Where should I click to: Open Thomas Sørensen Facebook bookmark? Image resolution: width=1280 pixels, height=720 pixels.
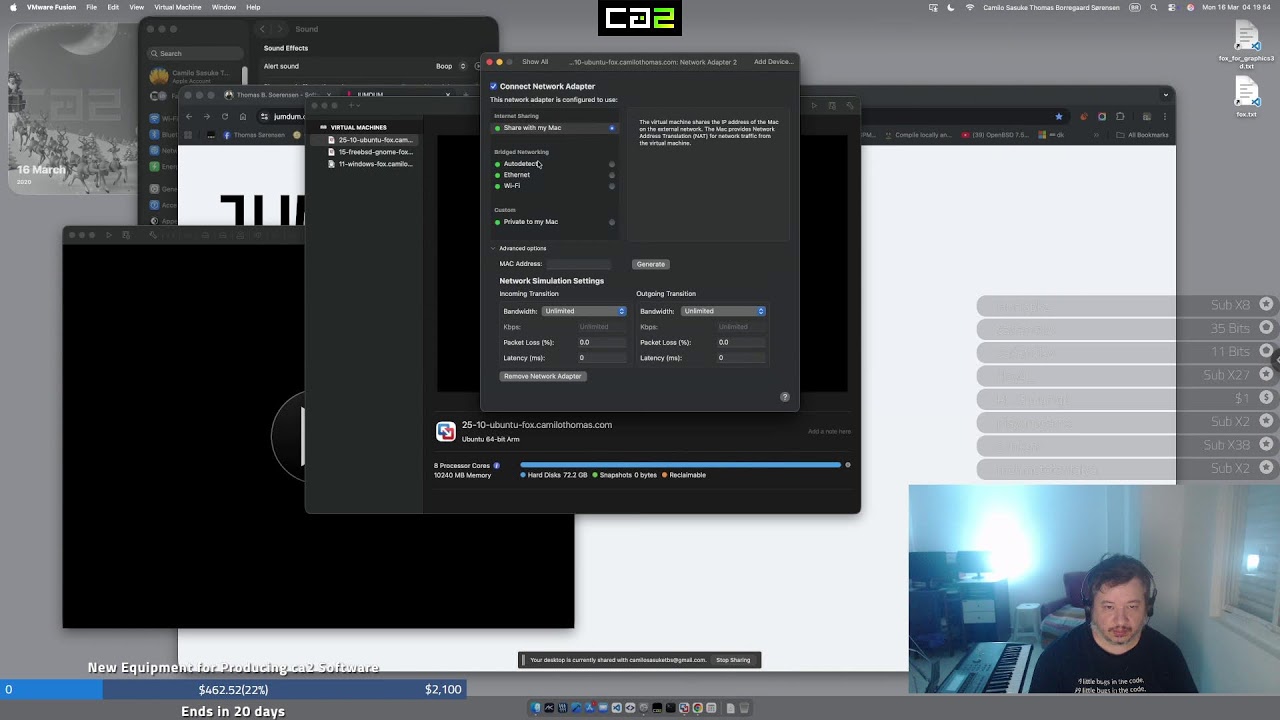tap(254, 135)
